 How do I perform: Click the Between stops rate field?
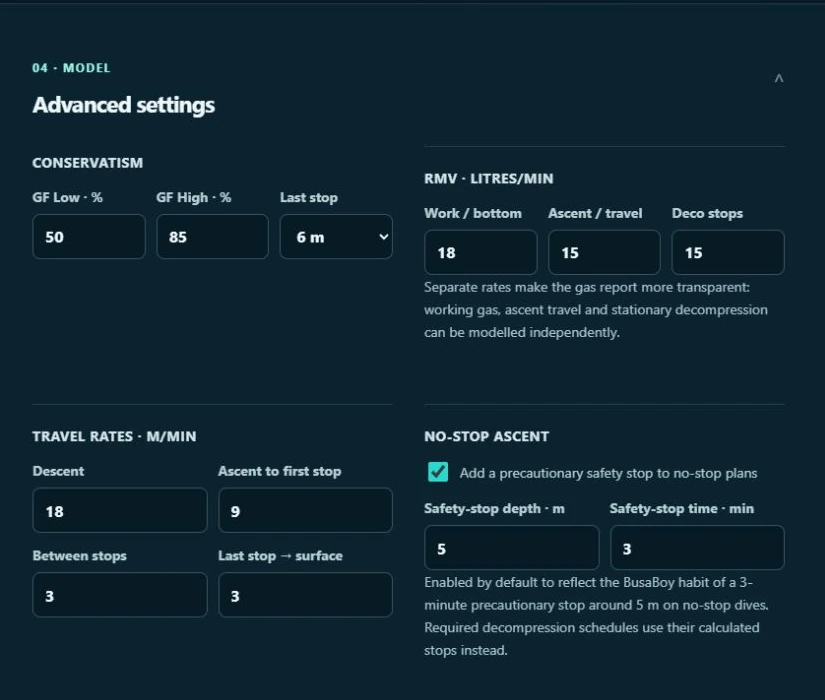(120, 595)
